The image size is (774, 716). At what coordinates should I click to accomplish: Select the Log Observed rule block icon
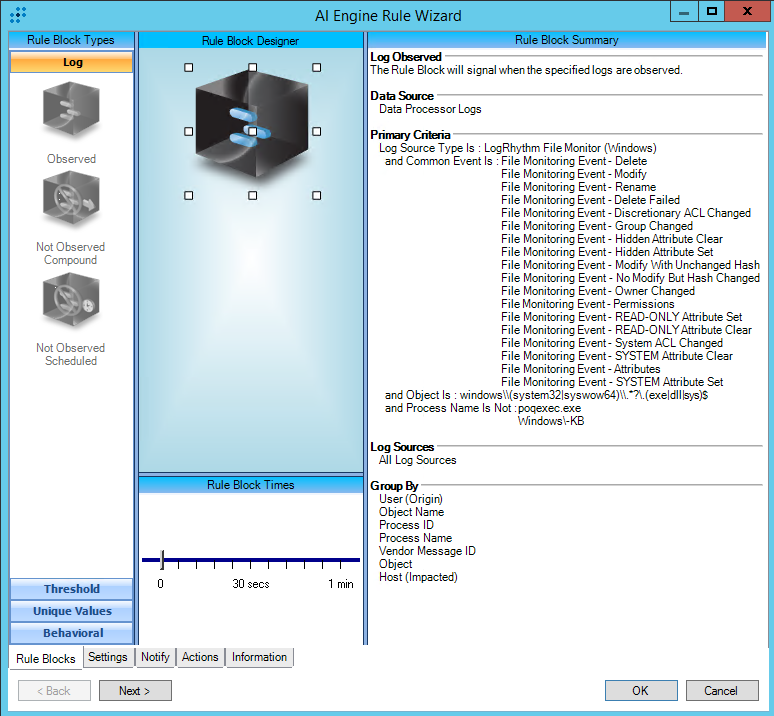(x=71, y=111)
